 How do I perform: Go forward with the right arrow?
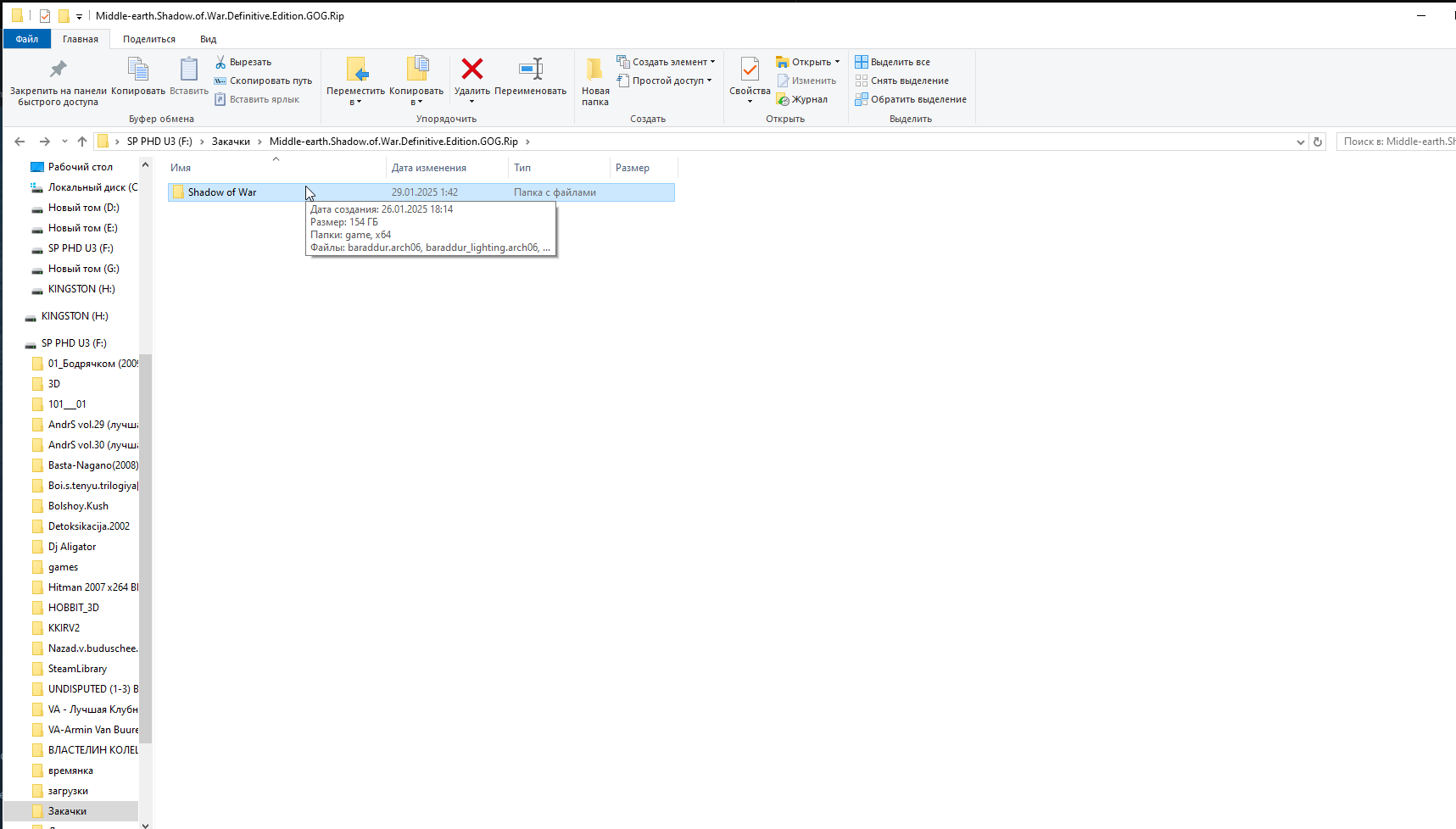click(x=44, y=142)
